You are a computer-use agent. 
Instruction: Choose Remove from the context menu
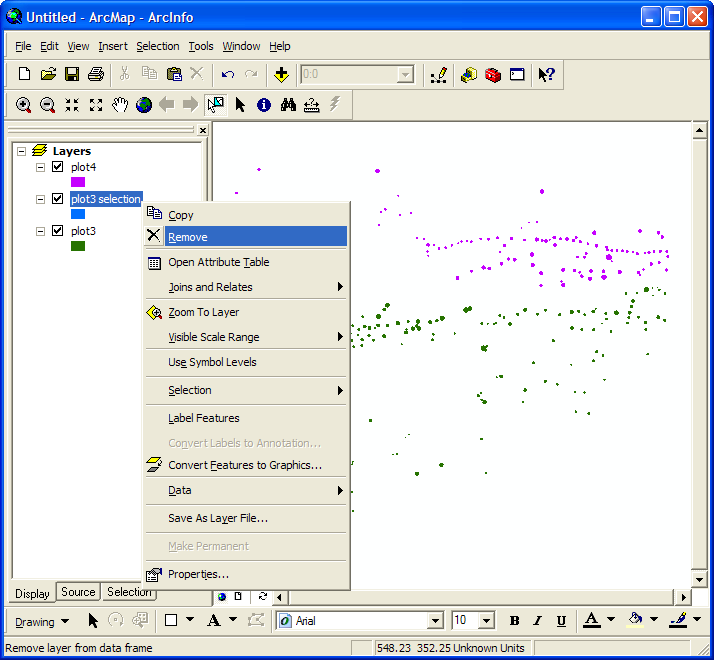188,237
